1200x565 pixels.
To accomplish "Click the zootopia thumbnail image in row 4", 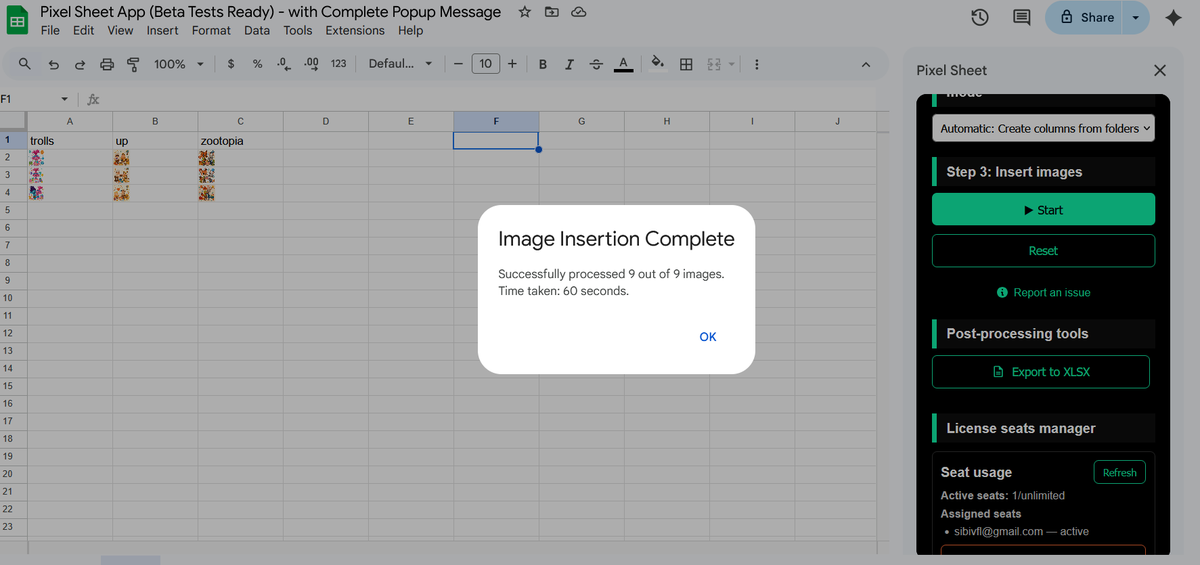I will tap(206, 193).
